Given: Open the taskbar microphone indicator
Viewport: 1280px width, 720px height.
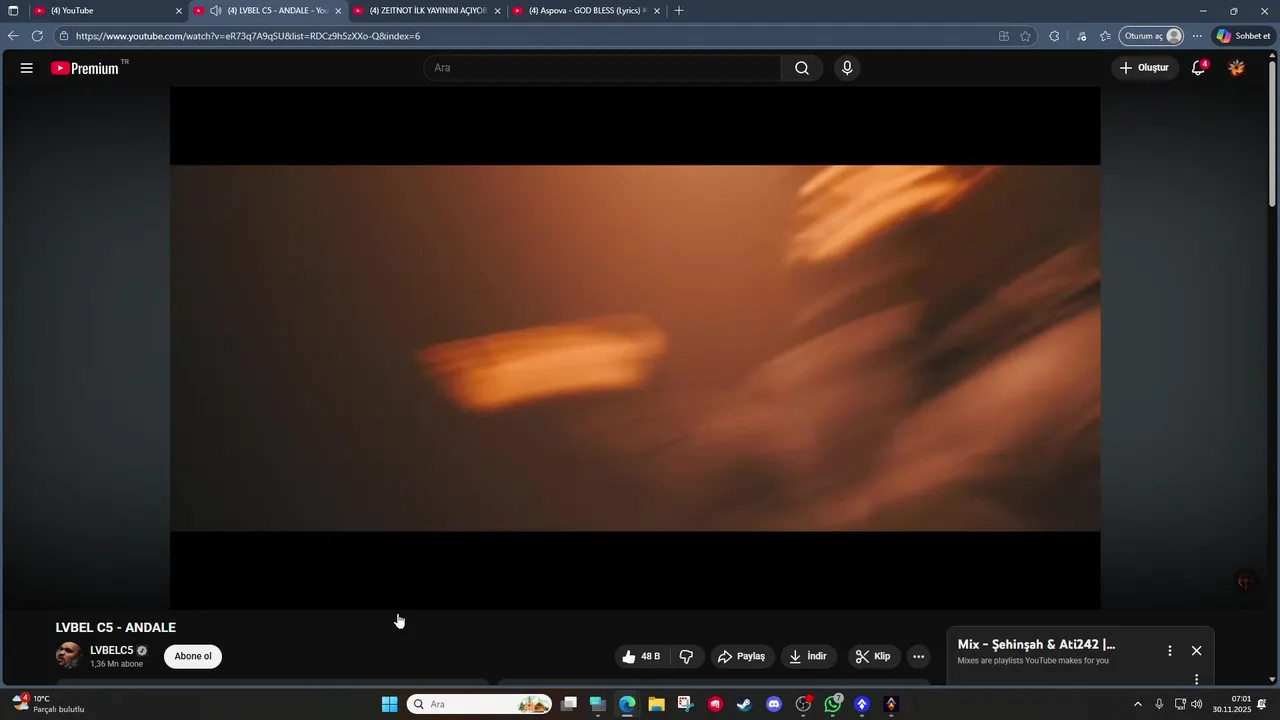Looking at the screenshot, I should click(x=1159, y=704).
